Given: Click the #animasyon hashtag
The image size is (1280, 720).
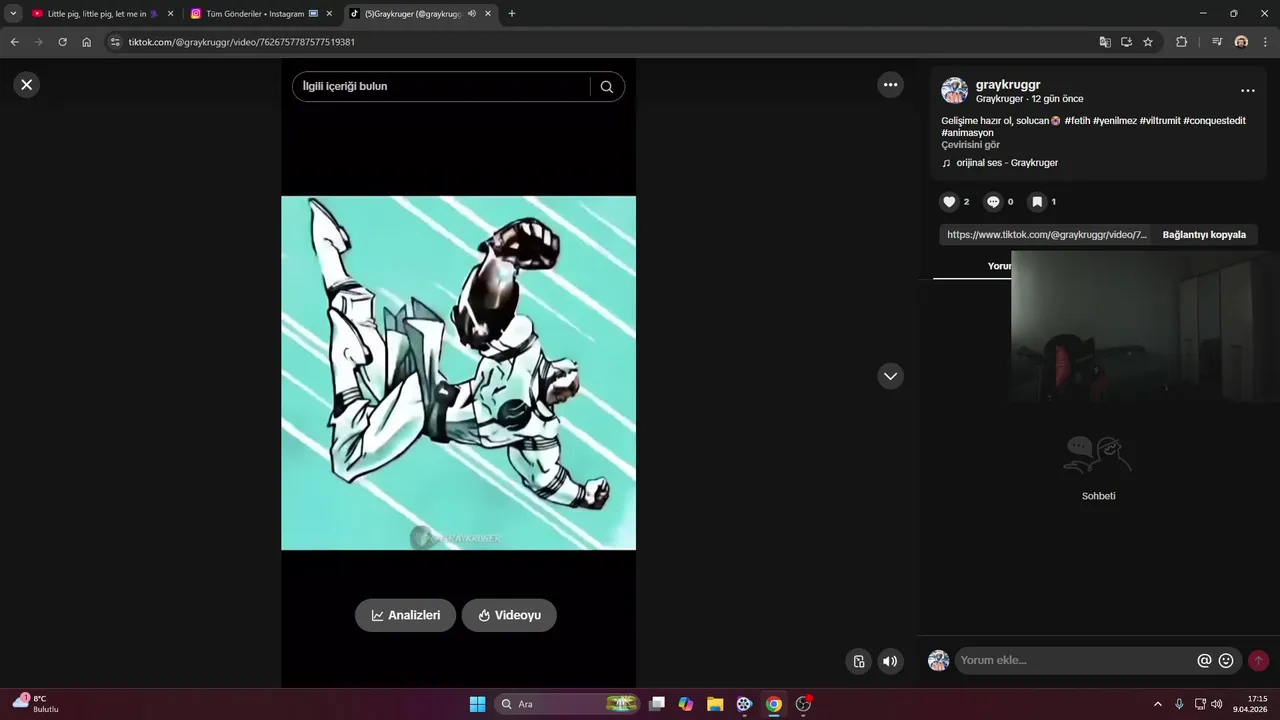Looking at the screenshot, I should click(x=967, y=133).
